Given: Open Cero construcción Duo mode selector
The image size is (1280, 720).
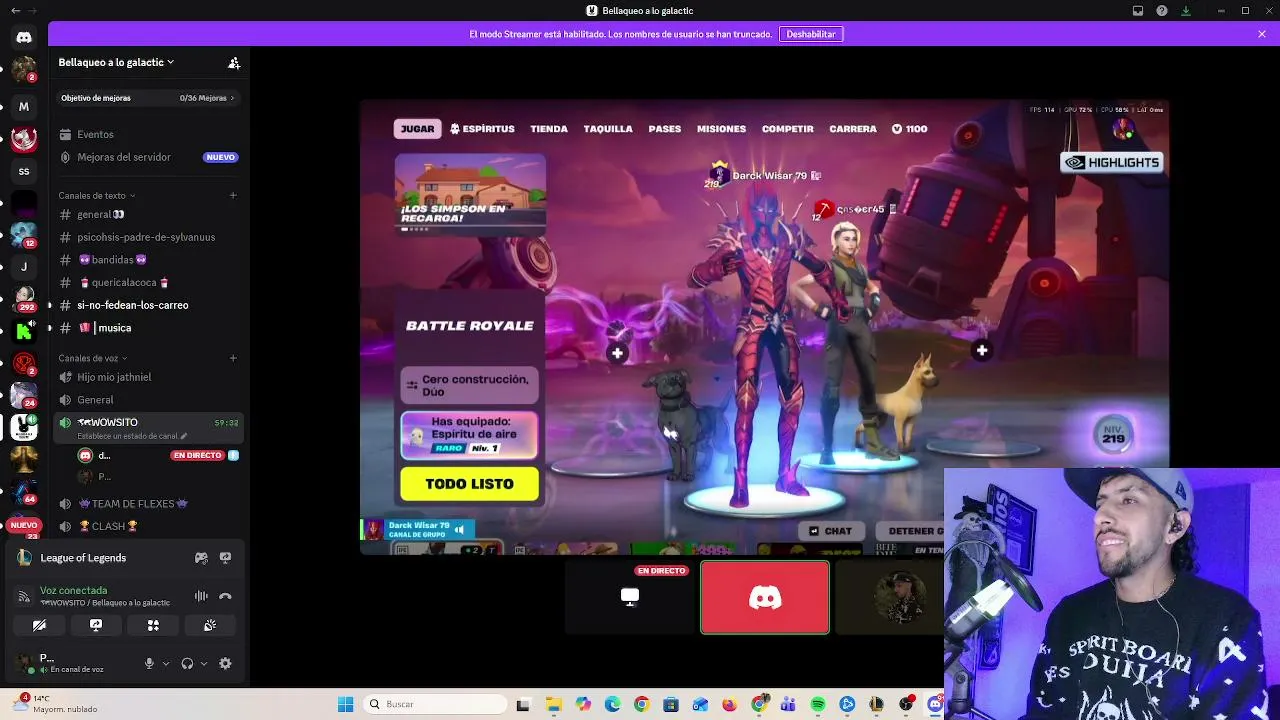Looking at the screenshot, I should [470, 385].
